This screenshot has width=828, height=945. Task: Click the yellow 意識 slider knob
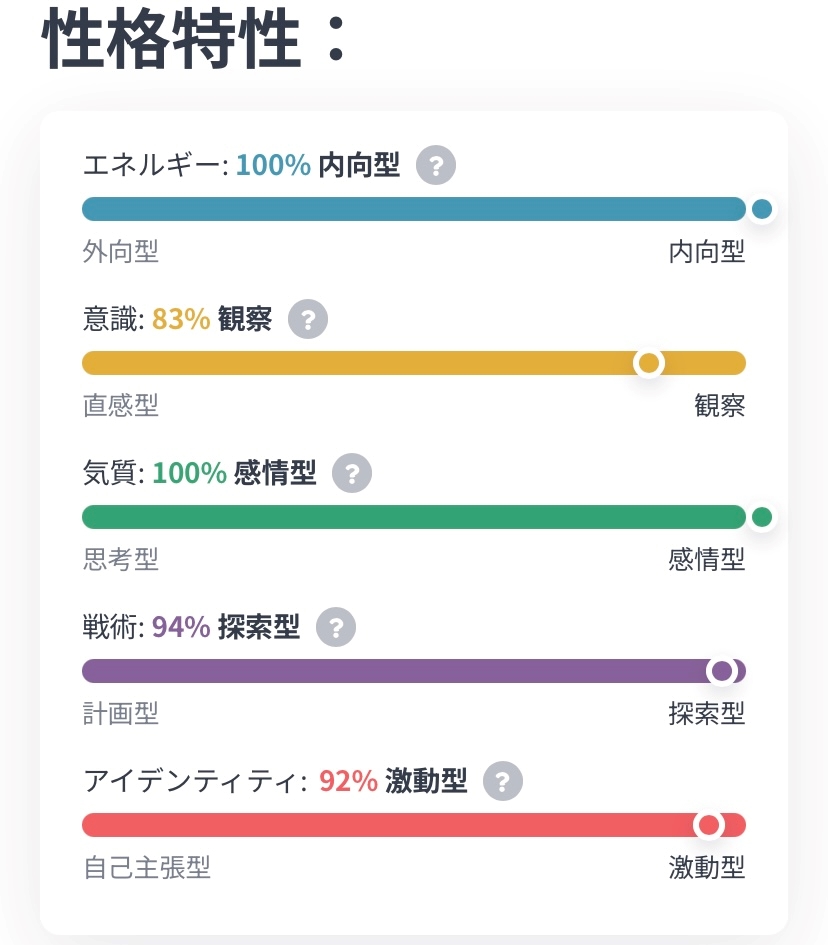[649, 363]
